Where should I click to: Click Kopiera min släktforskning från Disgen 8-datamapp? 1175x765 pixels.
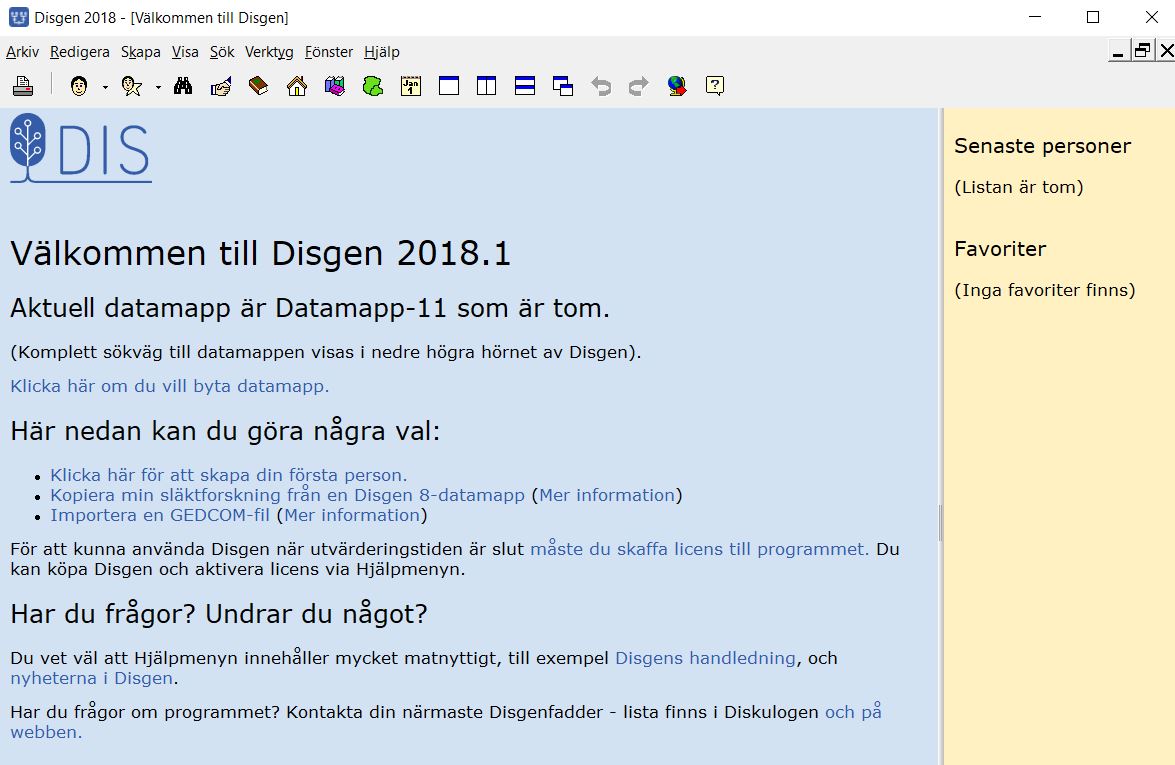(x=287, y=495)
